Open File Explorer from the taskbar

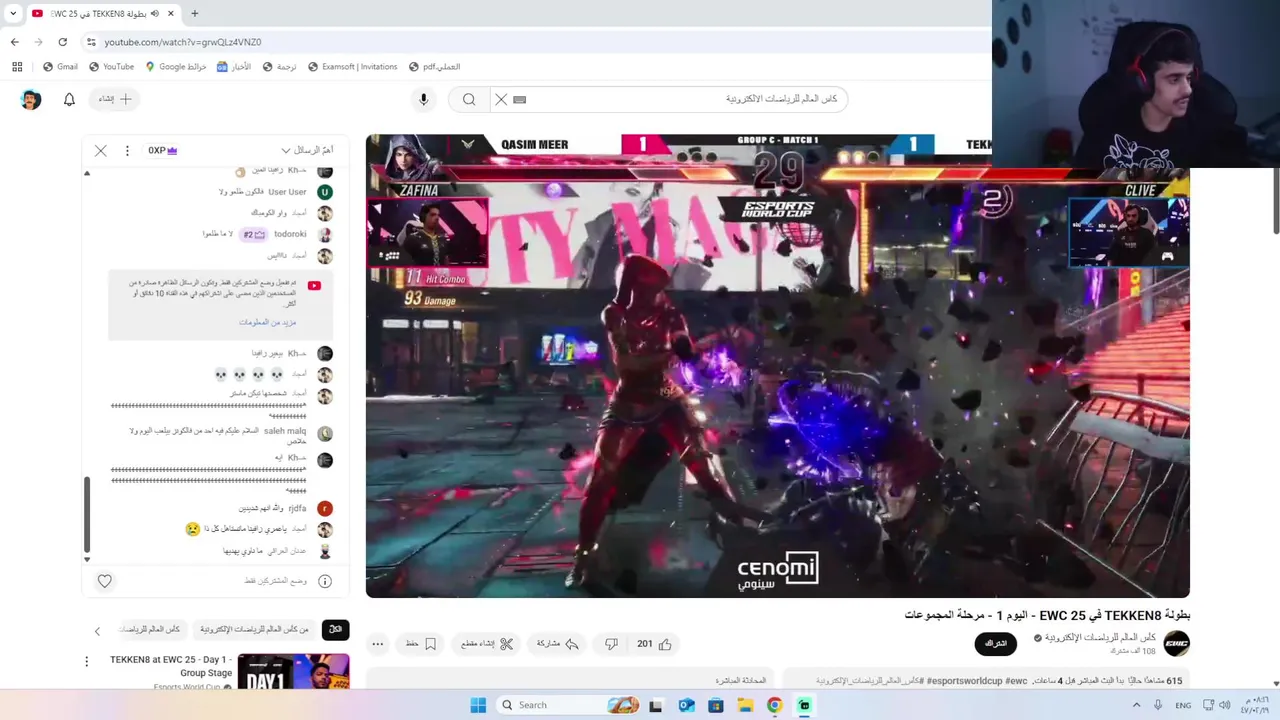pyautogui.click(x=745, y=705)
